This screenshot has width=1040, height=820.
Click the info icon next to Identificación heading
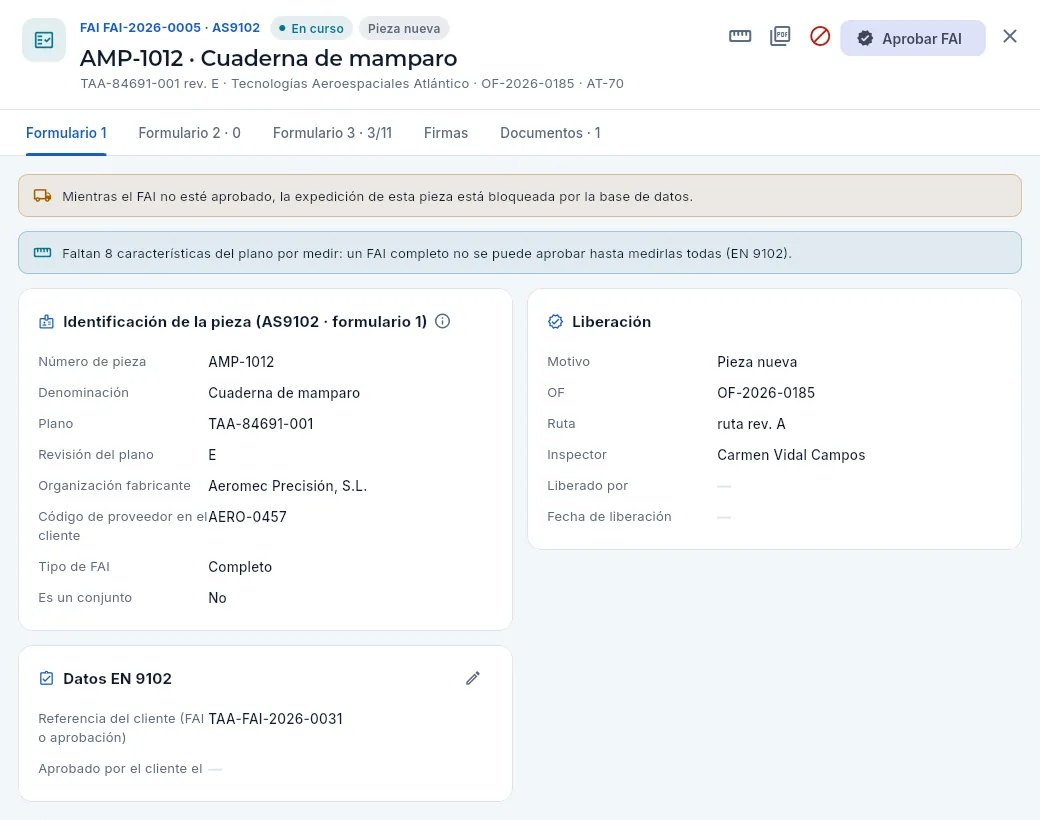coord(442,322)
